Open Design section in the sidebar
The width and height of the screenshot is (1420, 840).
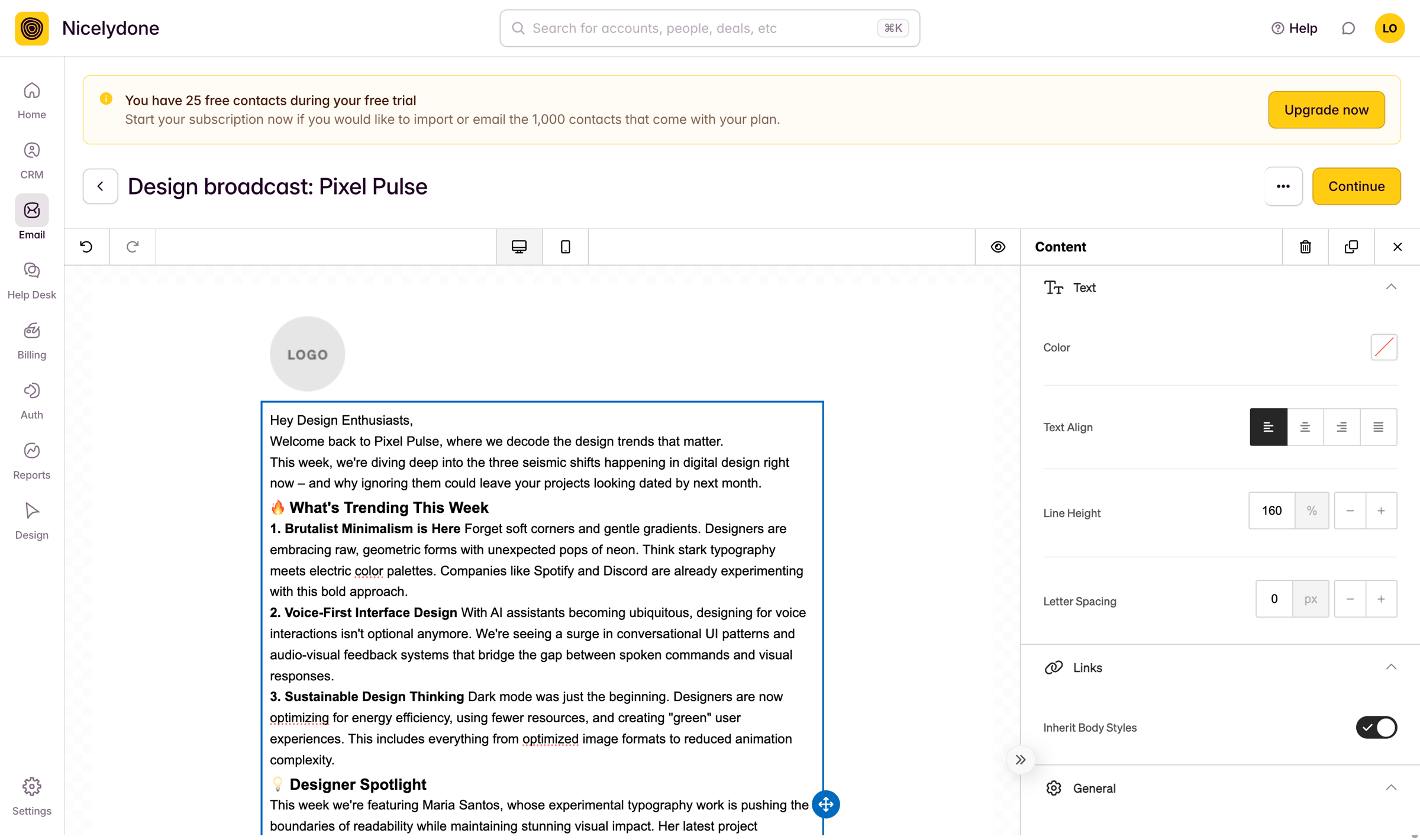[x=32, y=521]
